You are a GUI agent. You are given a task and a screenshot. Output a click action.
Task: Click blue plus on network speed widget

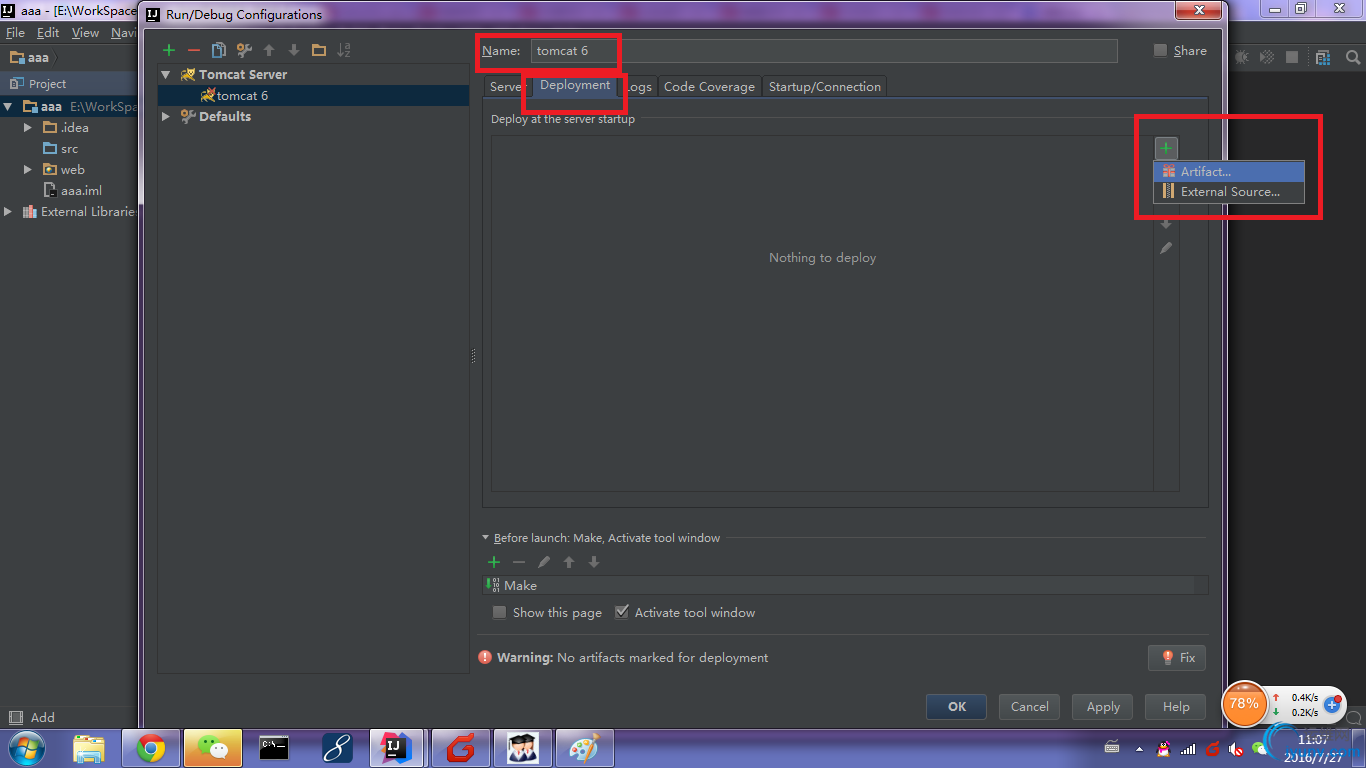pos(1332,704)
